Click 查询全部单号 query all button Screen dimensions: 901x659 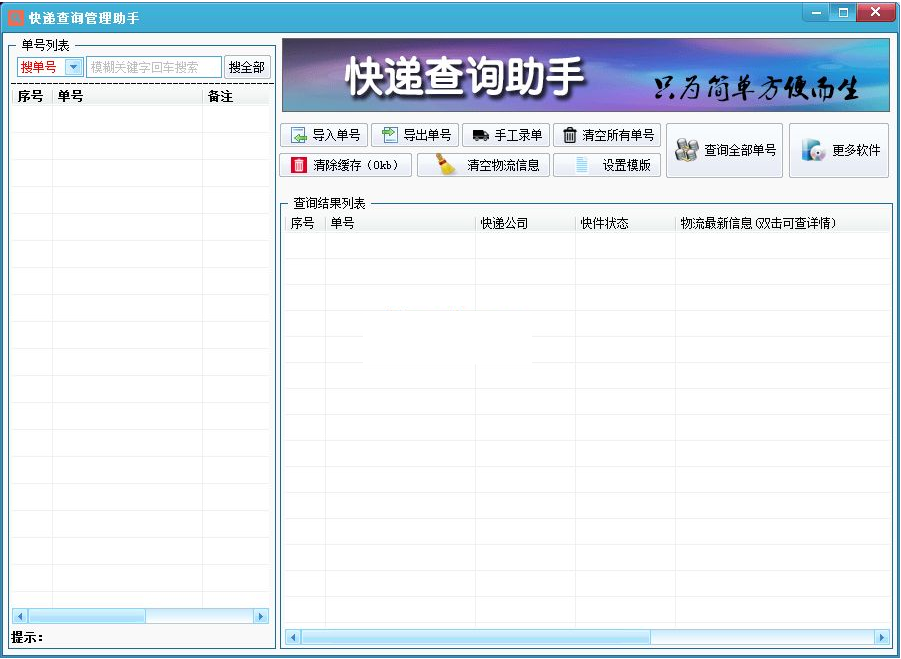[724, 151]
